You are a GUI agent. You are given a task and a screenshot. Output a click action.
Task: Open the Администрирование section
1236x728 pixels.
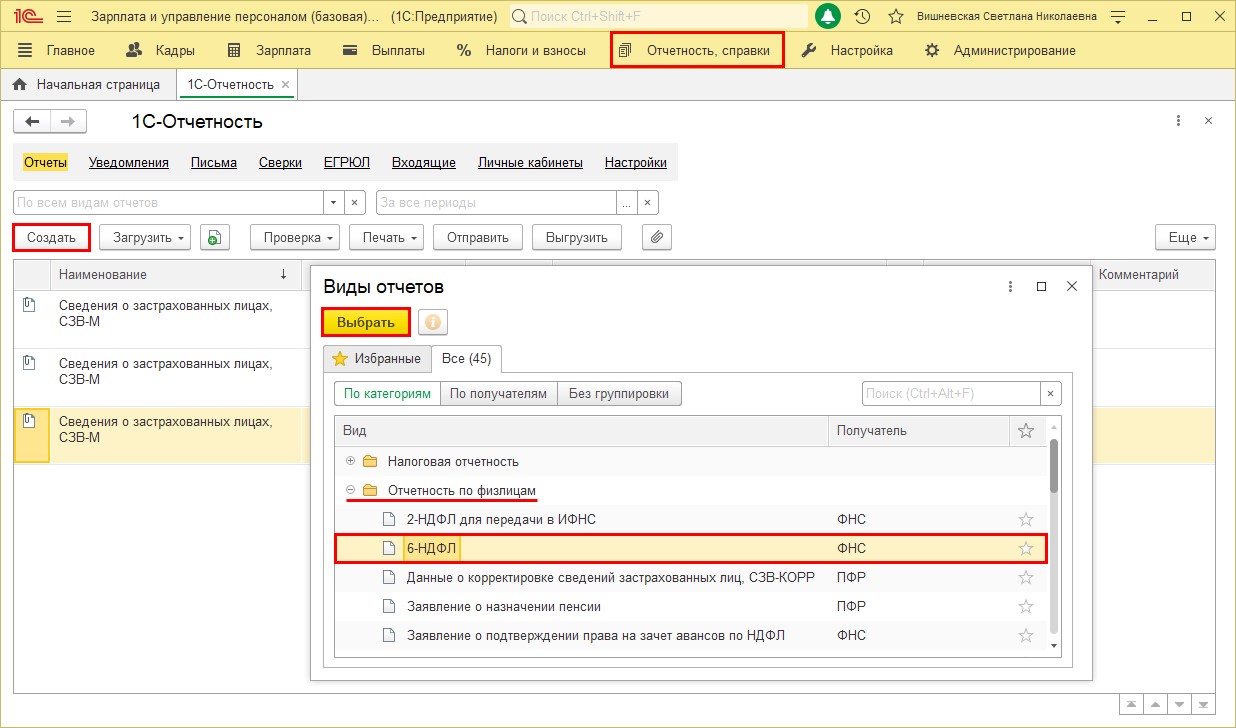[x=1001, y=50]
